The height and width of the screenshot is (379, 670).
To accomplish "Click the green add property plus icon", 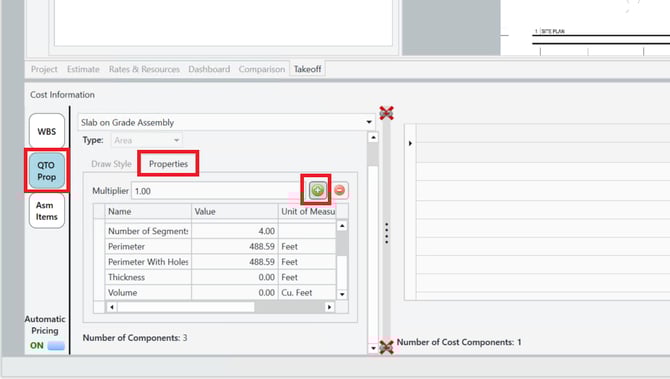I will [x=317, y=190].
